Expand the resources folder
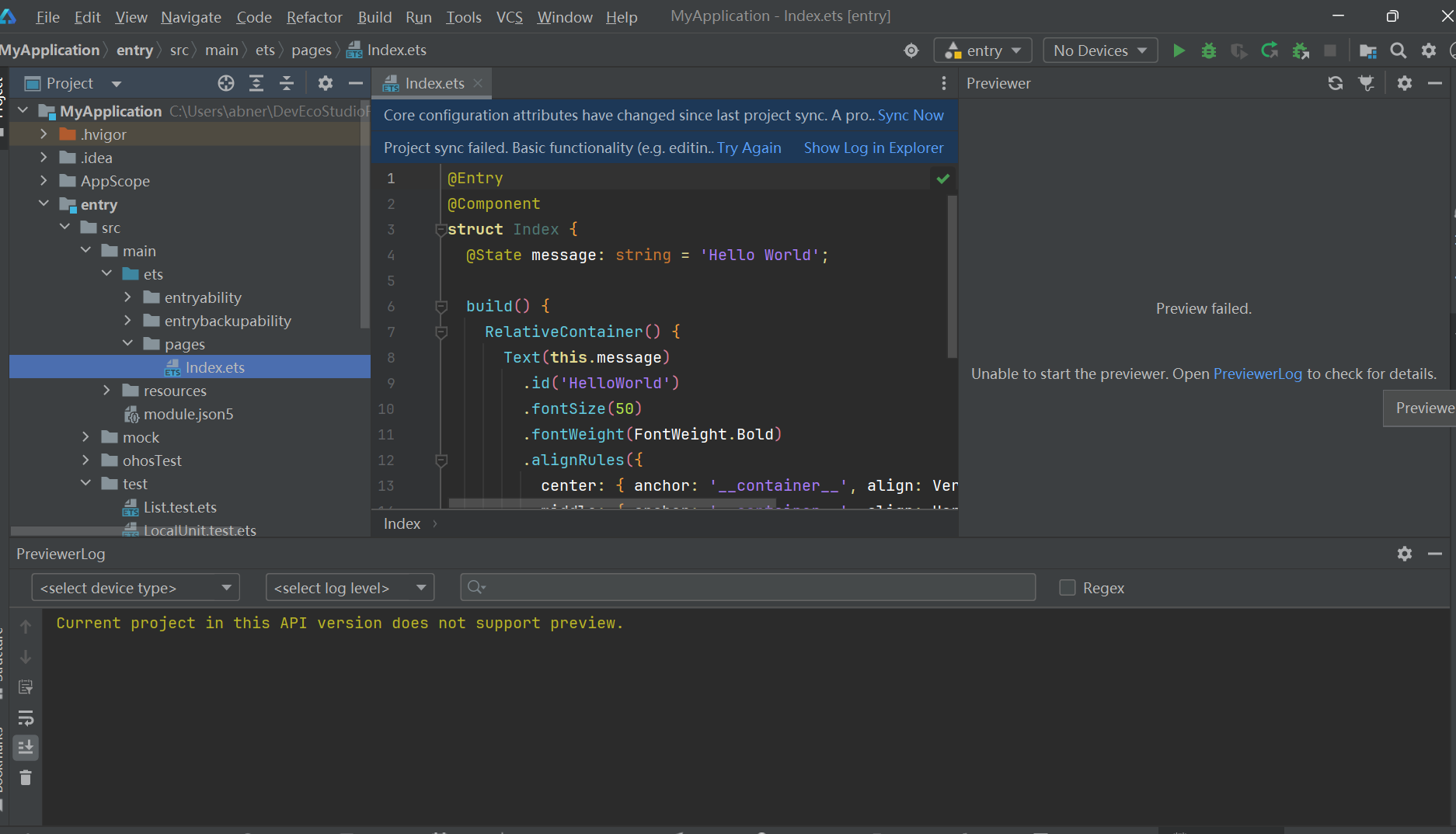The height and width of the screenshot is (834, 1456). 107,390
